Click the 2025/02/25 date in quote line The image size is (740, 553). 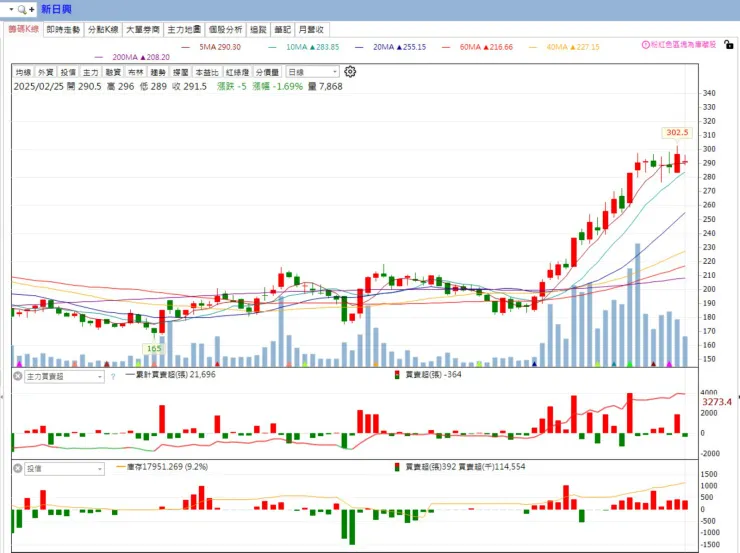(x=38, y=86)
